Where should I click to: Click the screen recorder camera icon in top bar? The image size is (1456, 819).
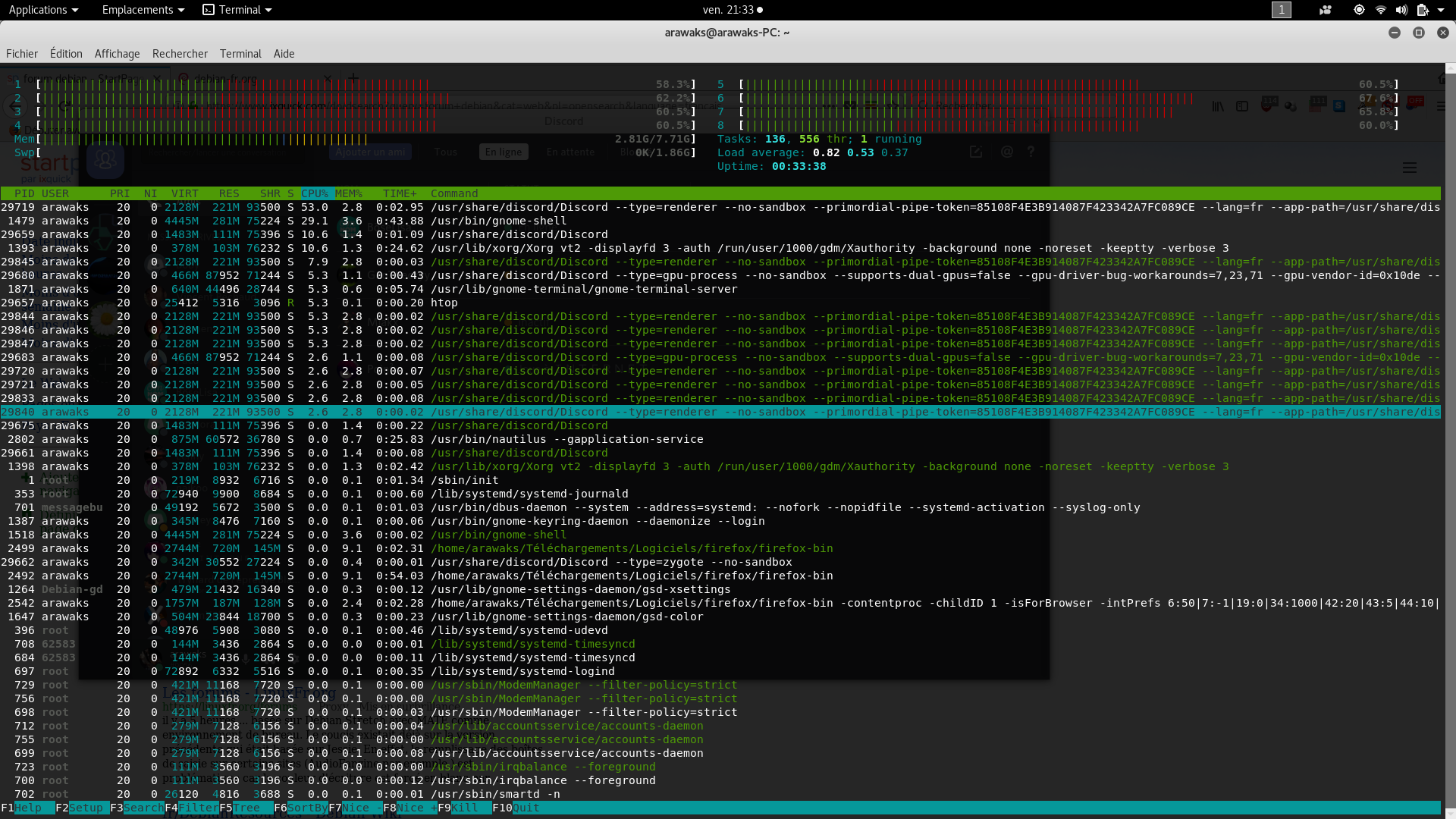coord(1326,10)
